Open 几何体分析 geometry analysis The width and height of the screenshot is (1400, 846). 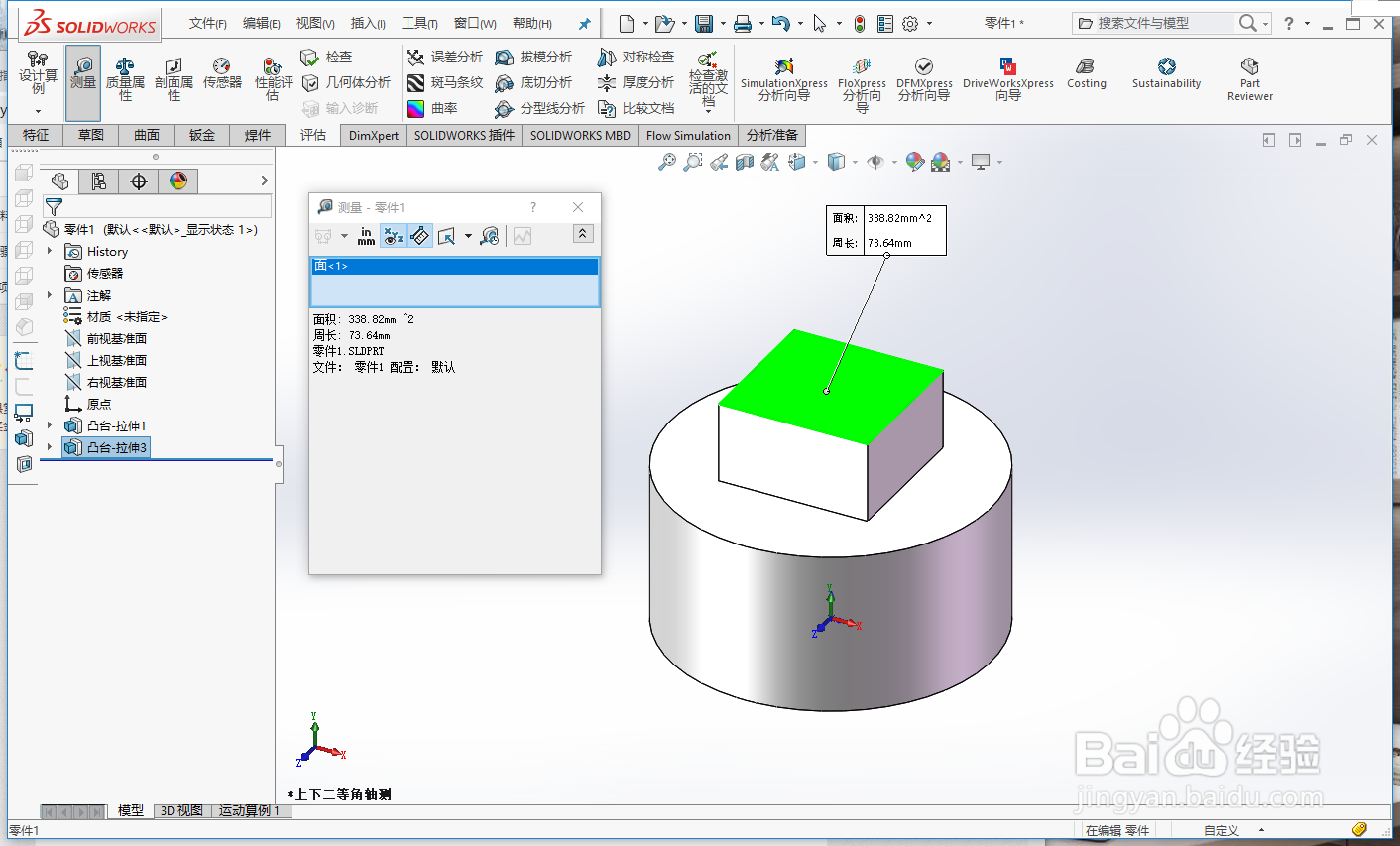(346, 83)
